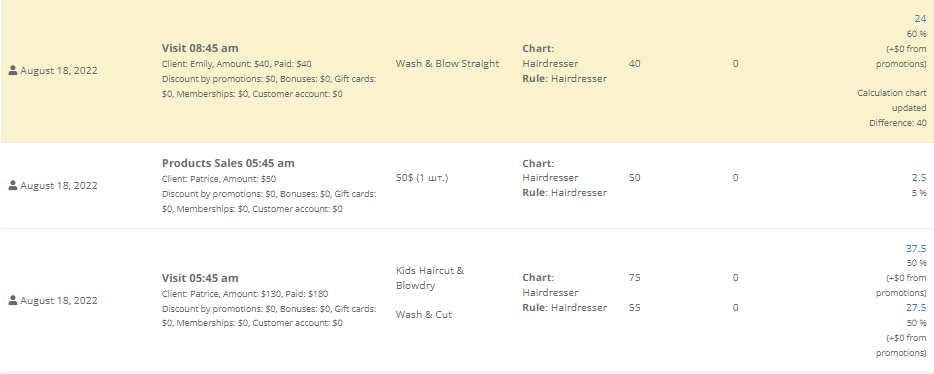Open the 2.5 commission link
The width and height of the screenshot is (934, 374).
point(919,177)
